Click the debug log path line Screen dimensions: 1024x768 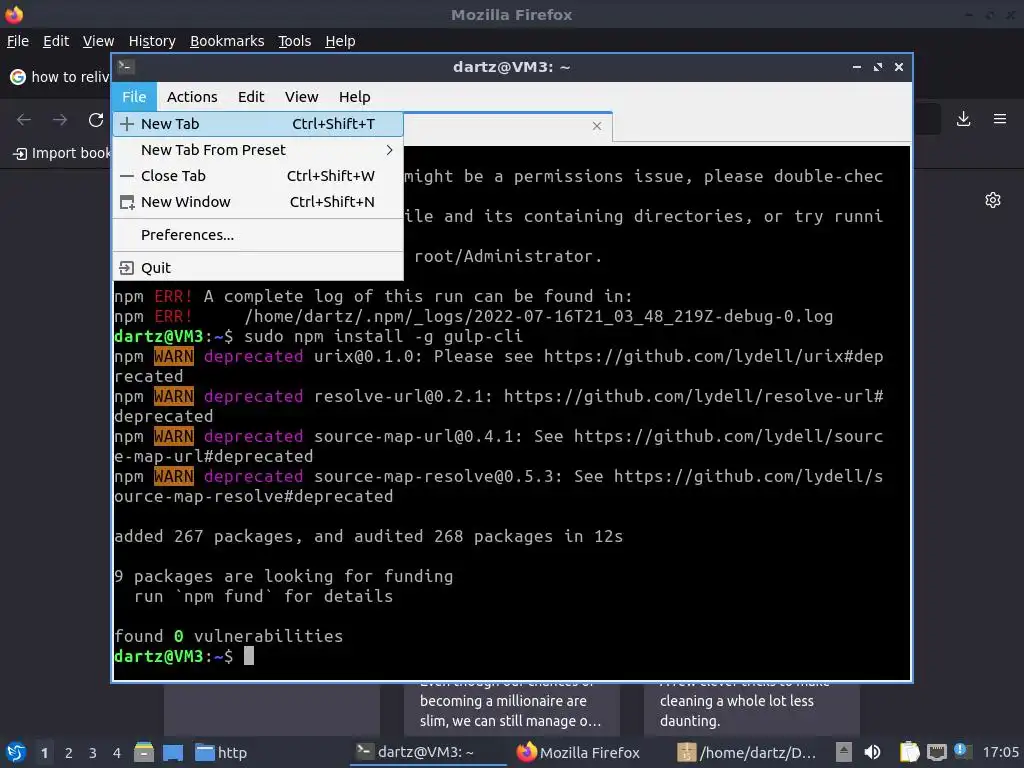tap(473, 316)
